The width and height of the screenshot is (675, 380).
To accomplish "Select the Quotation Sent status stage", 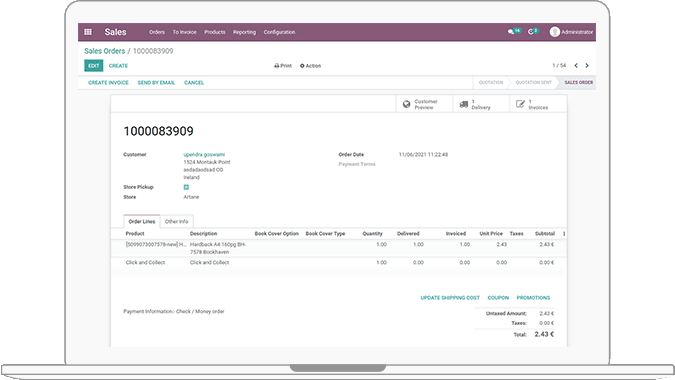I will pyautogui.click(x=533, y=82).
